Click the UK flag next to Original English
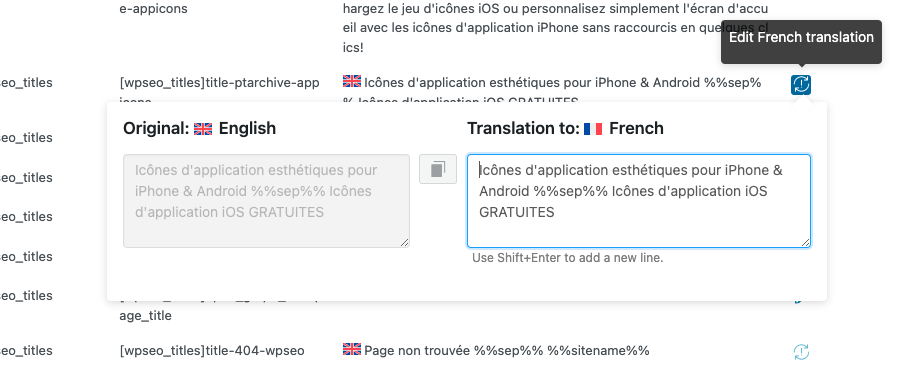This screenshot has width=902, height=365. pyautogui.click(x=203, y=128)
